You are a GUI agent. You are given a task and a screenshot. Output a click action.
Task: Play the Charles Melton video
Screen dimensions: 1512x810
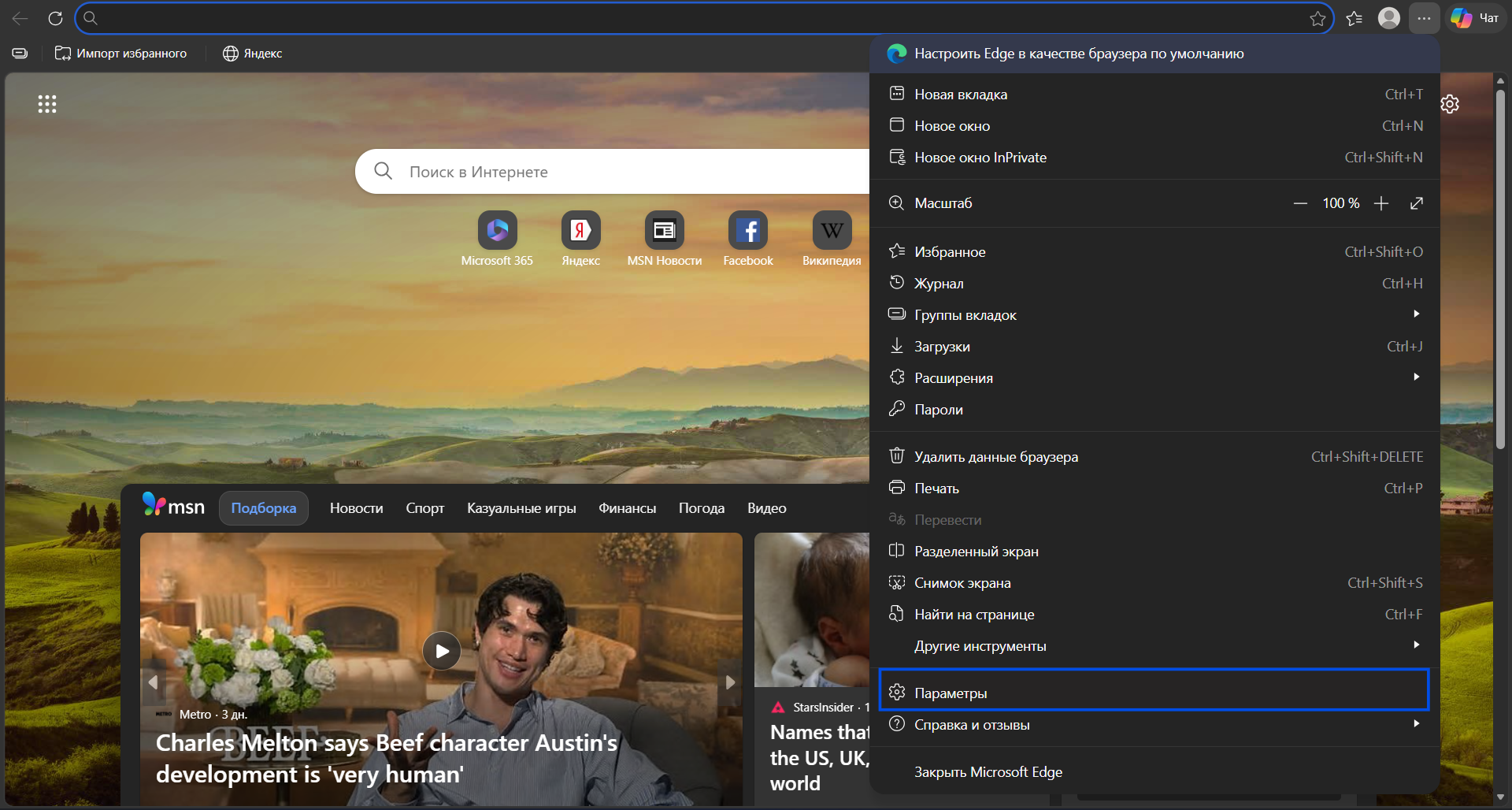pos(442,651)
